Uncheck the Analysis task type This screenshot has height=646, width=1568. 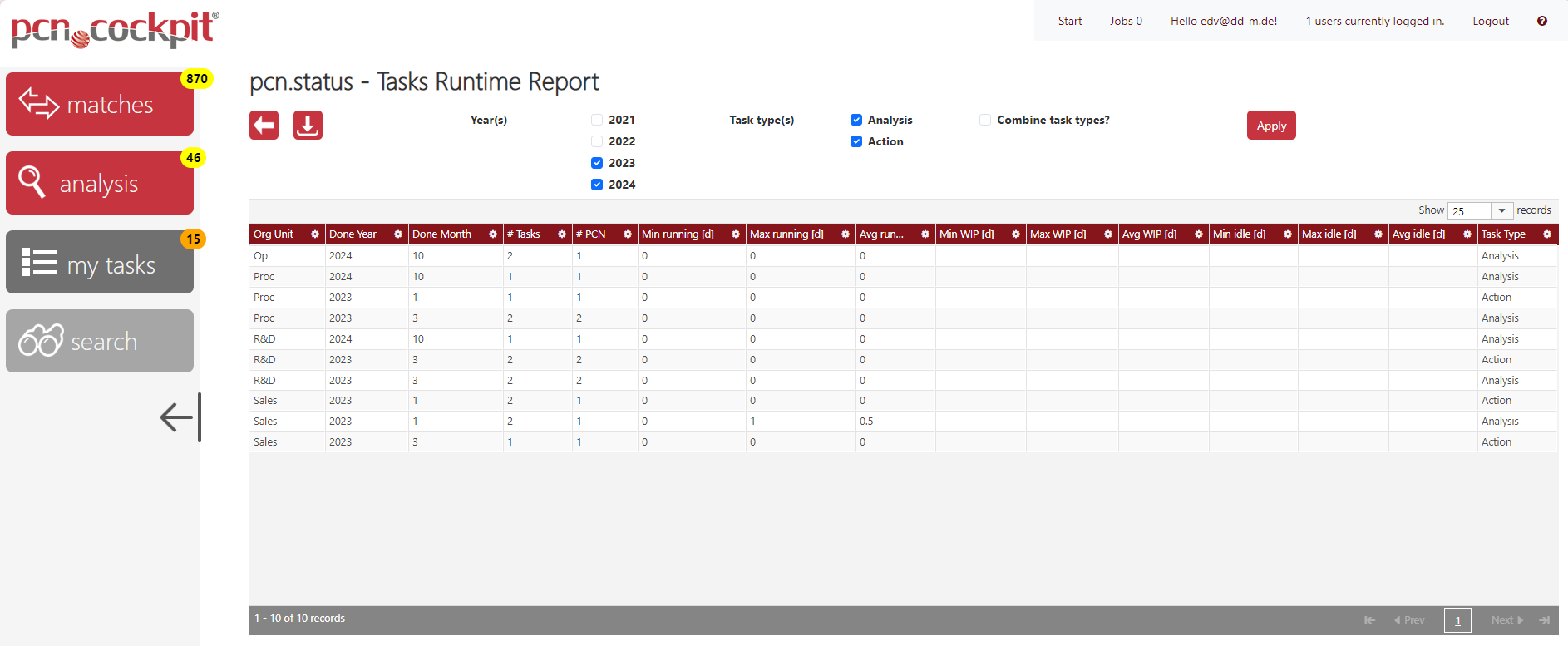[856, 120]
